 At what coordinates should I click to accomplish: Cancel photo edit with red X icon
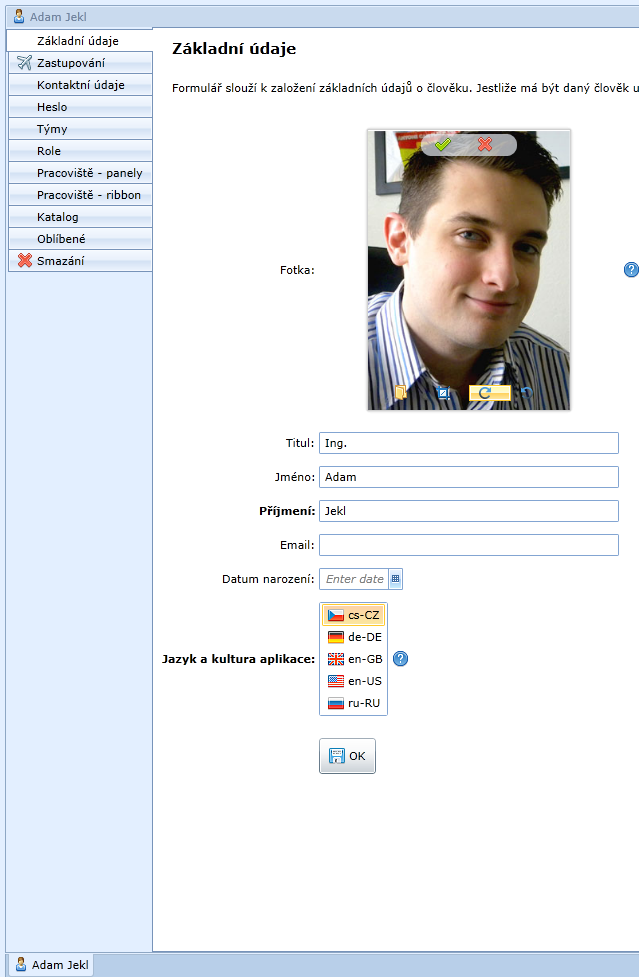coord(485,145)
